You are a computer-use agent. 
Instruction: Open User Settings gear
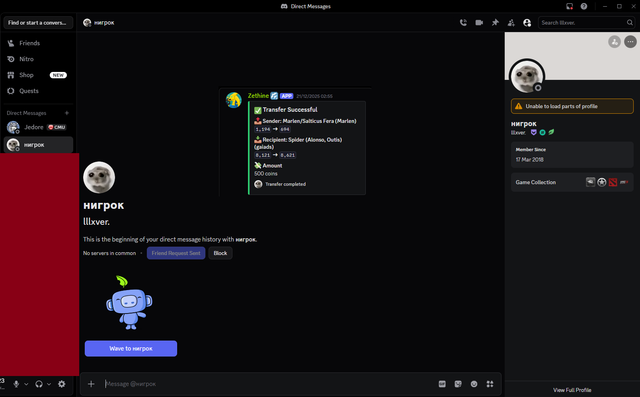[x=62, y=384]
